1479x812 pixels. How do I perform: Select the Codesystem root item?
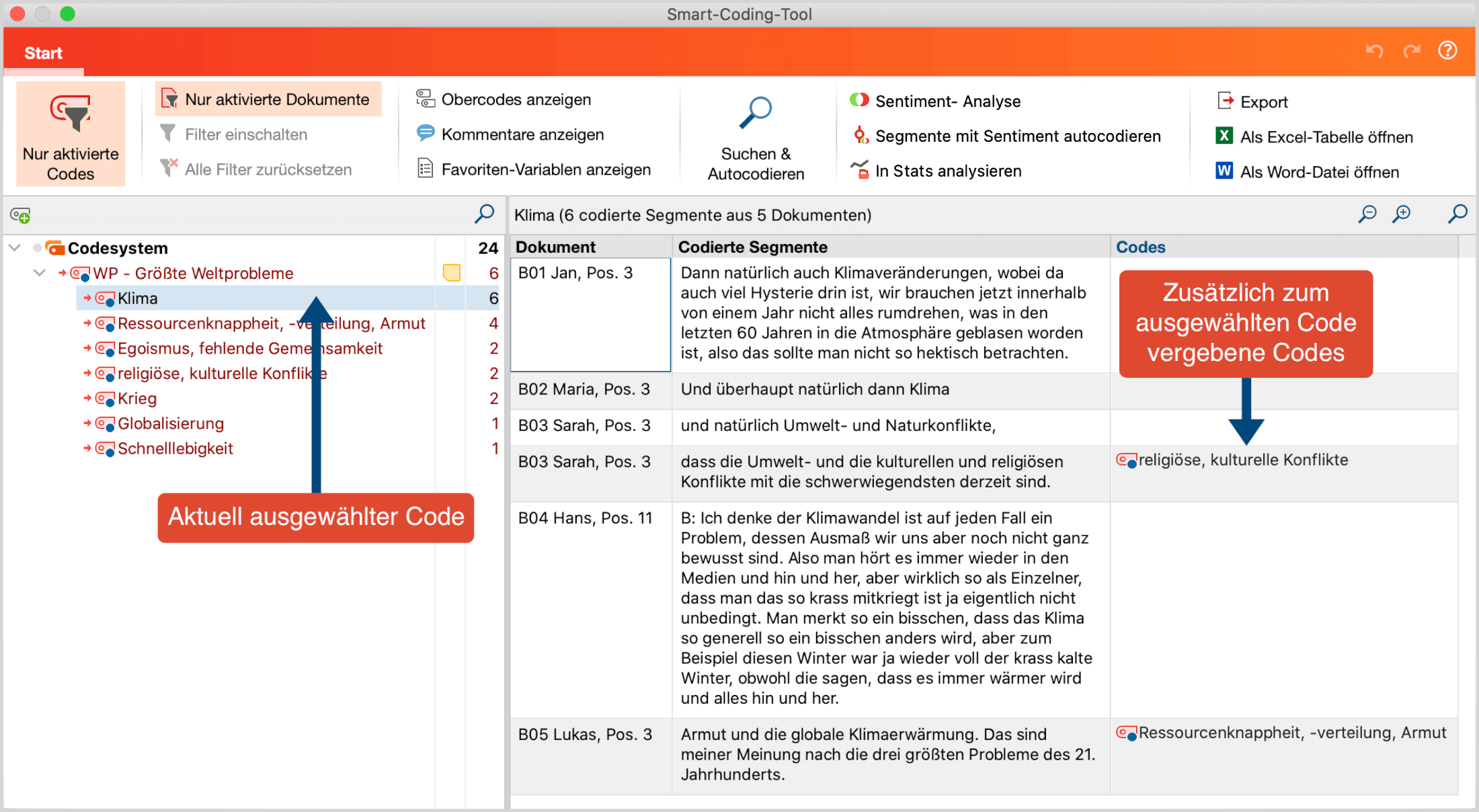pos(118,248)
